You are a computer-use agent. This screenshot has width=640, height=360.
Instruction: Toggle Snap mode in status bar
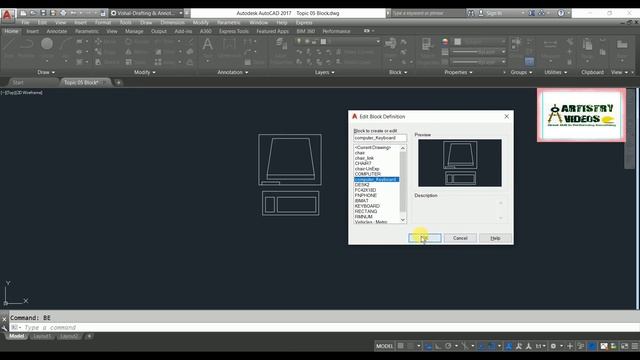tap(411, 346)
